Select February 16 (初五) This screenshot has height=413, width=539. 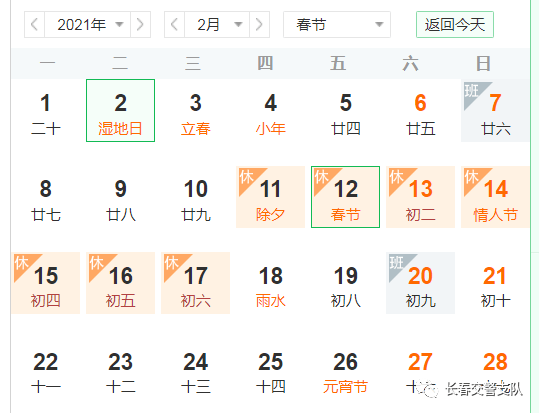[120, 283]
